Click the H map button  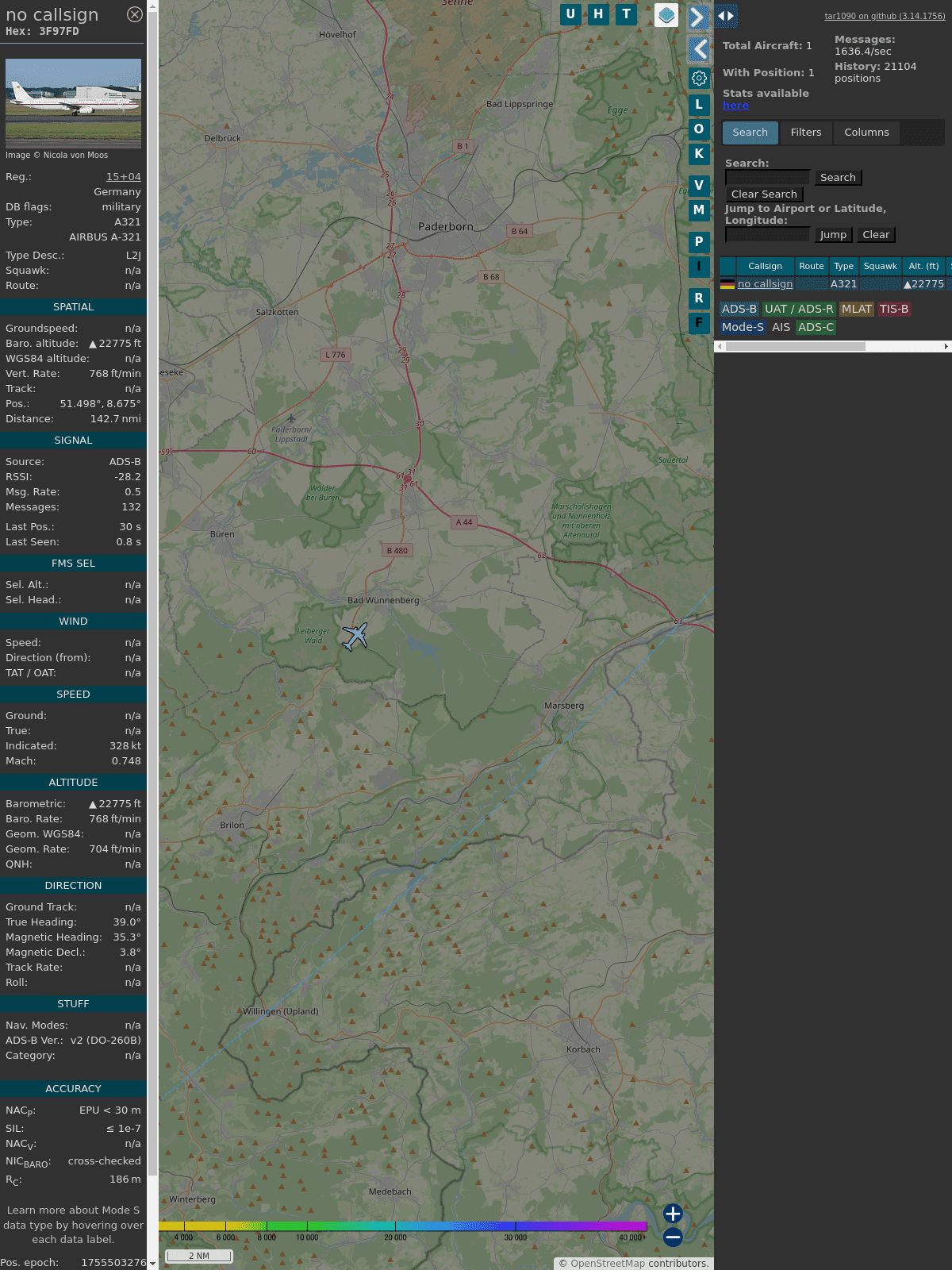point(598,14)
